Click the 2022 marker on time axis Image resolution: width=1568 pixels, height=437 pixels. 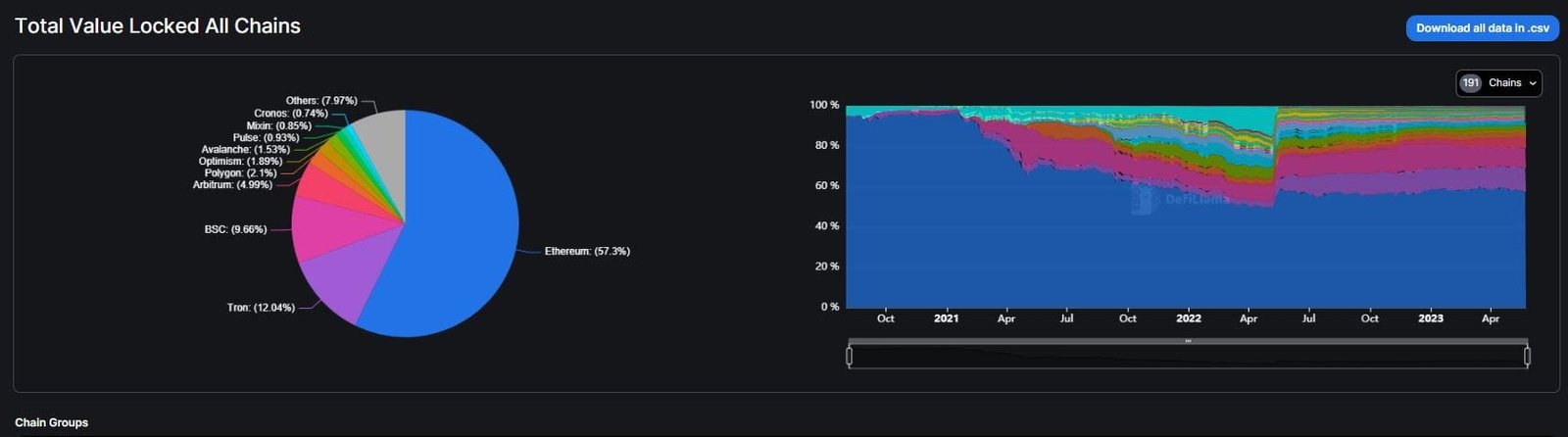point(1188,318)
